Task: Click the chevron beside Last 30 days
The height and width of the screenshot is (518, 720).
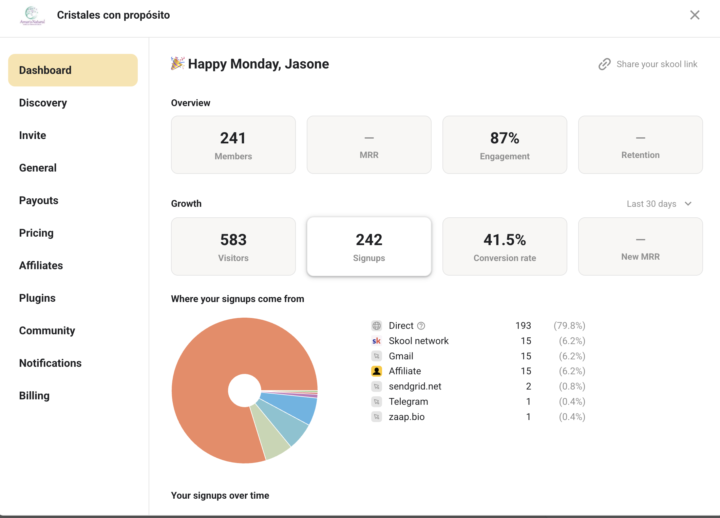Action: click(x=688, y=204)
